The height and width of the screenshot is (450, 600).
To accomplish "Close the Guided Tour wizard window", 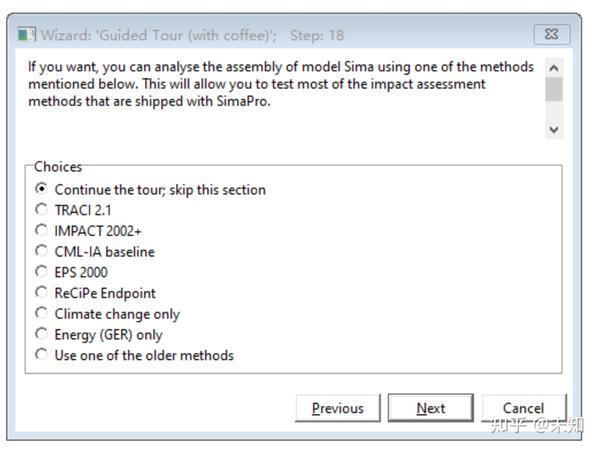I will 551,35.
